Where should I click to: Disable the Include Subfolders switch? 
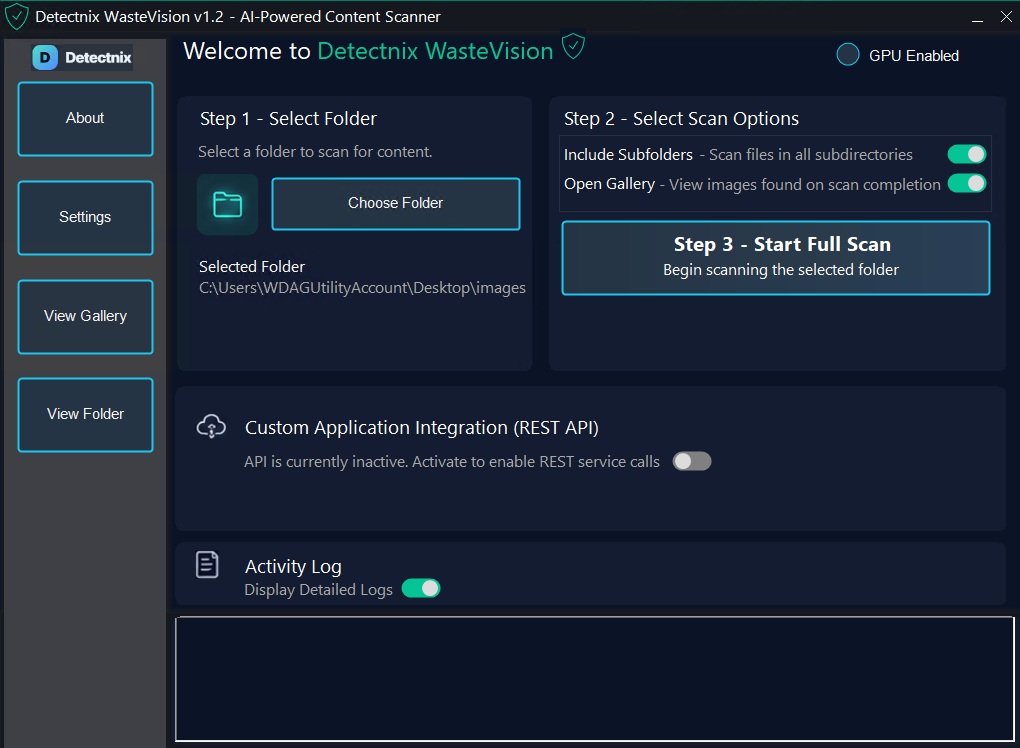click(967, 154)
